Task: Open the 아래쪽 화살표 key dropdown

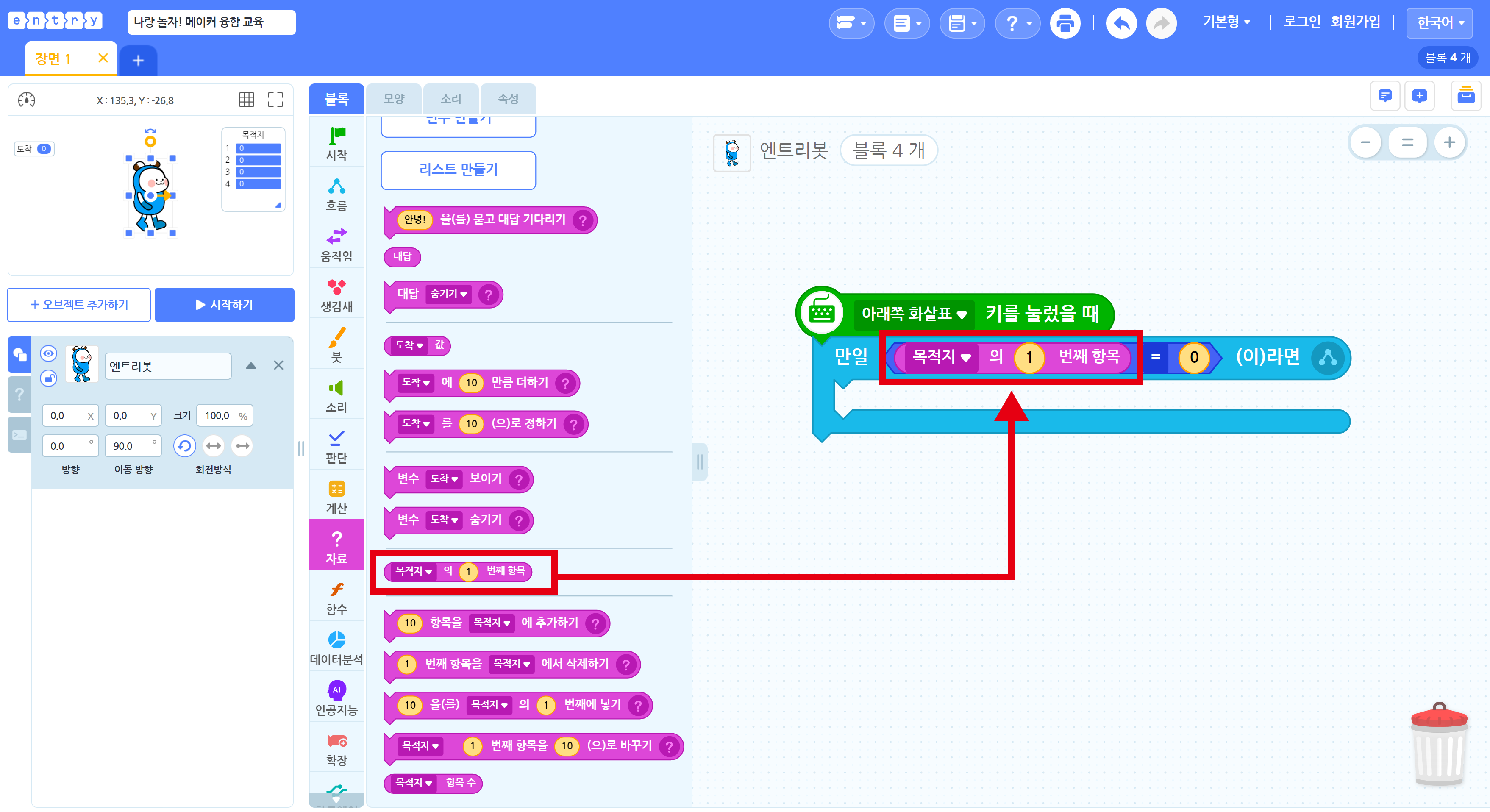Action: click(914, 314)
